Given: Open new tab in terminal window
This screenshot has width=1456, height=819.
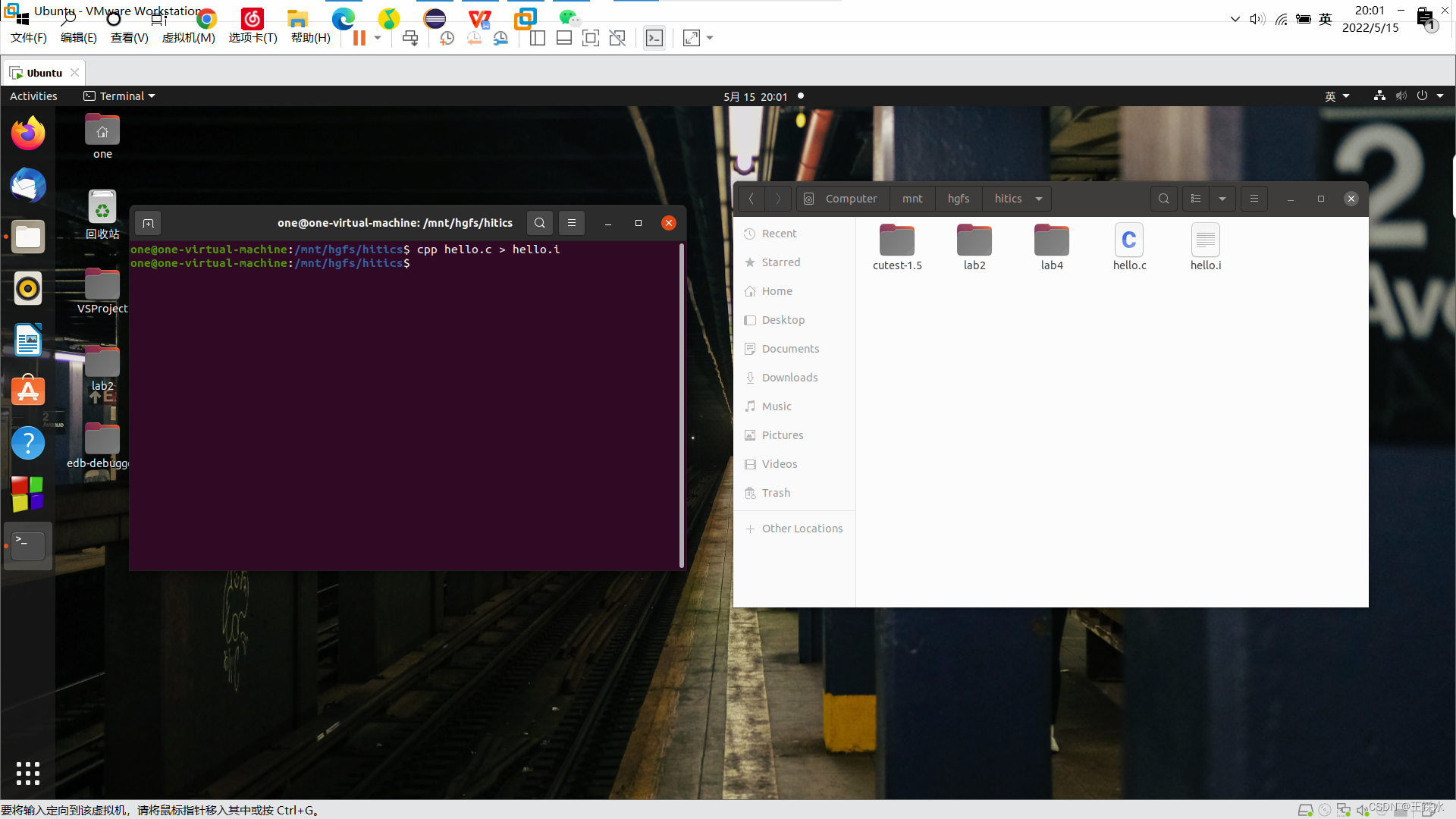Looking at the screenshot, I should click(x=148, y=223).
